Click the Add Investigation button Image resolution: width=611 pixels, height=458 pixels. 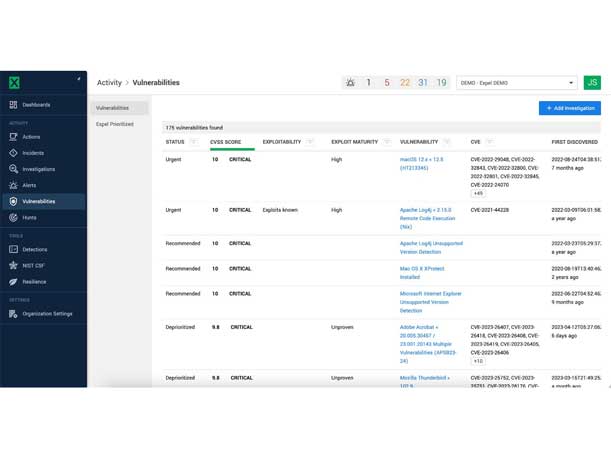569,107
